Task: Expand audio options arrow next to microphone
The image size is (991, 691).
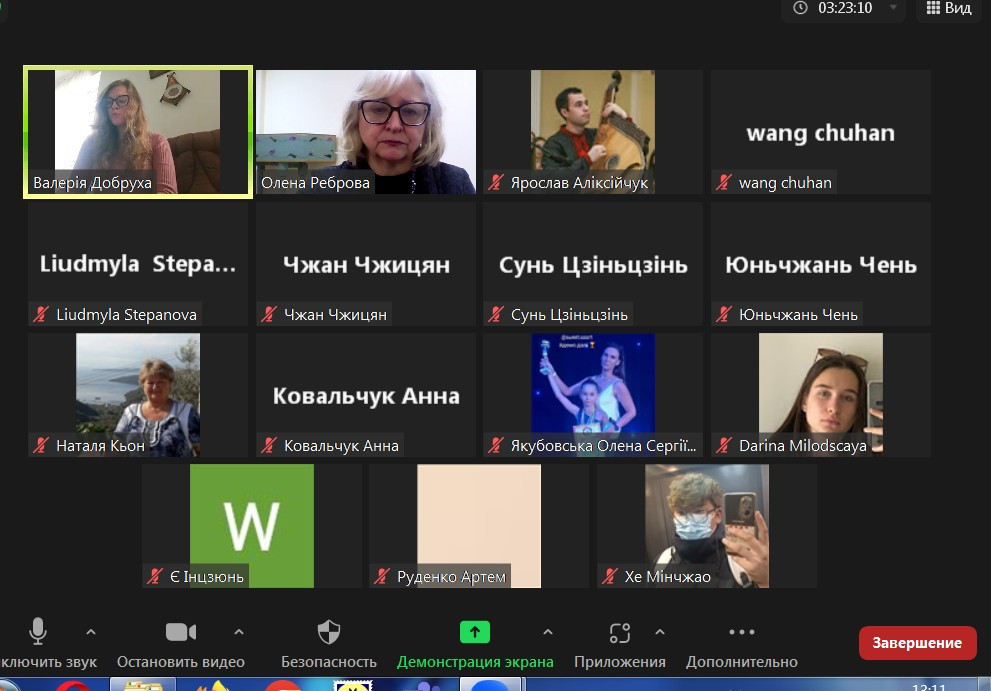Action: (91, 632)
